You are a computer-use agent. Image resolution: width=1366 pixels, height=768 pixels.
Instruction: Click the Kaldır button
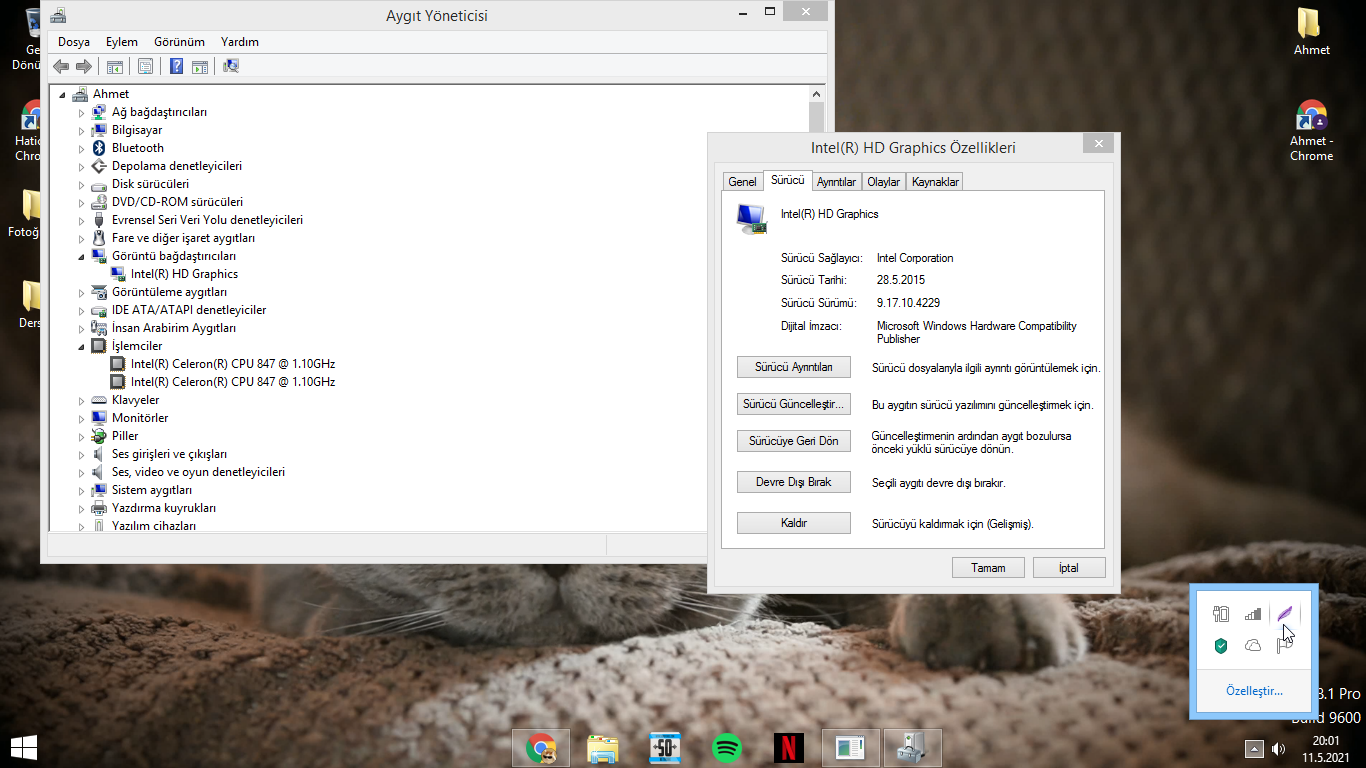(794, 523)
